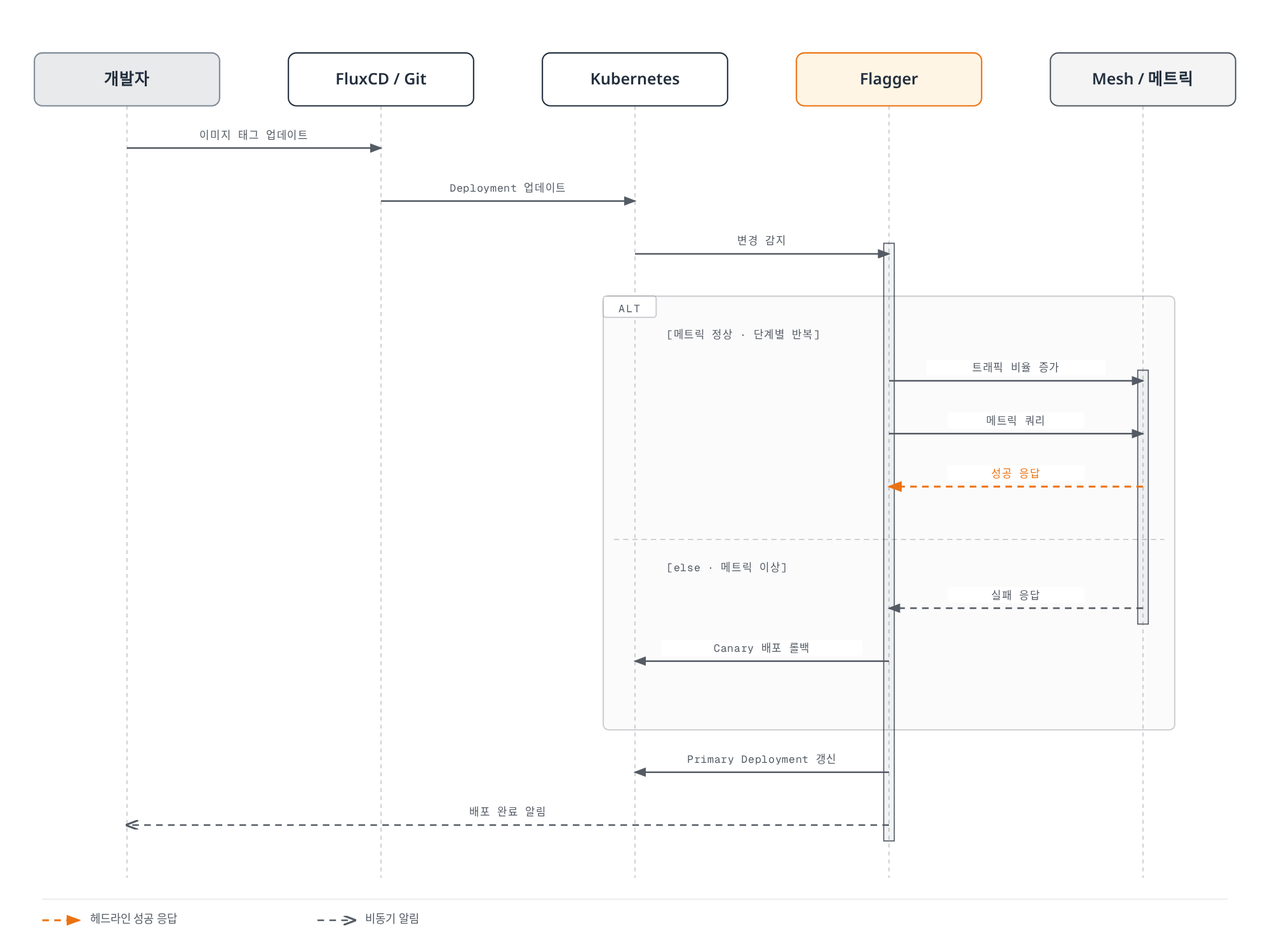Select the "Deployment 업데이트" message label
Image resolution: width=1270 pixels, height=952 pixels.
click(507, 188)
